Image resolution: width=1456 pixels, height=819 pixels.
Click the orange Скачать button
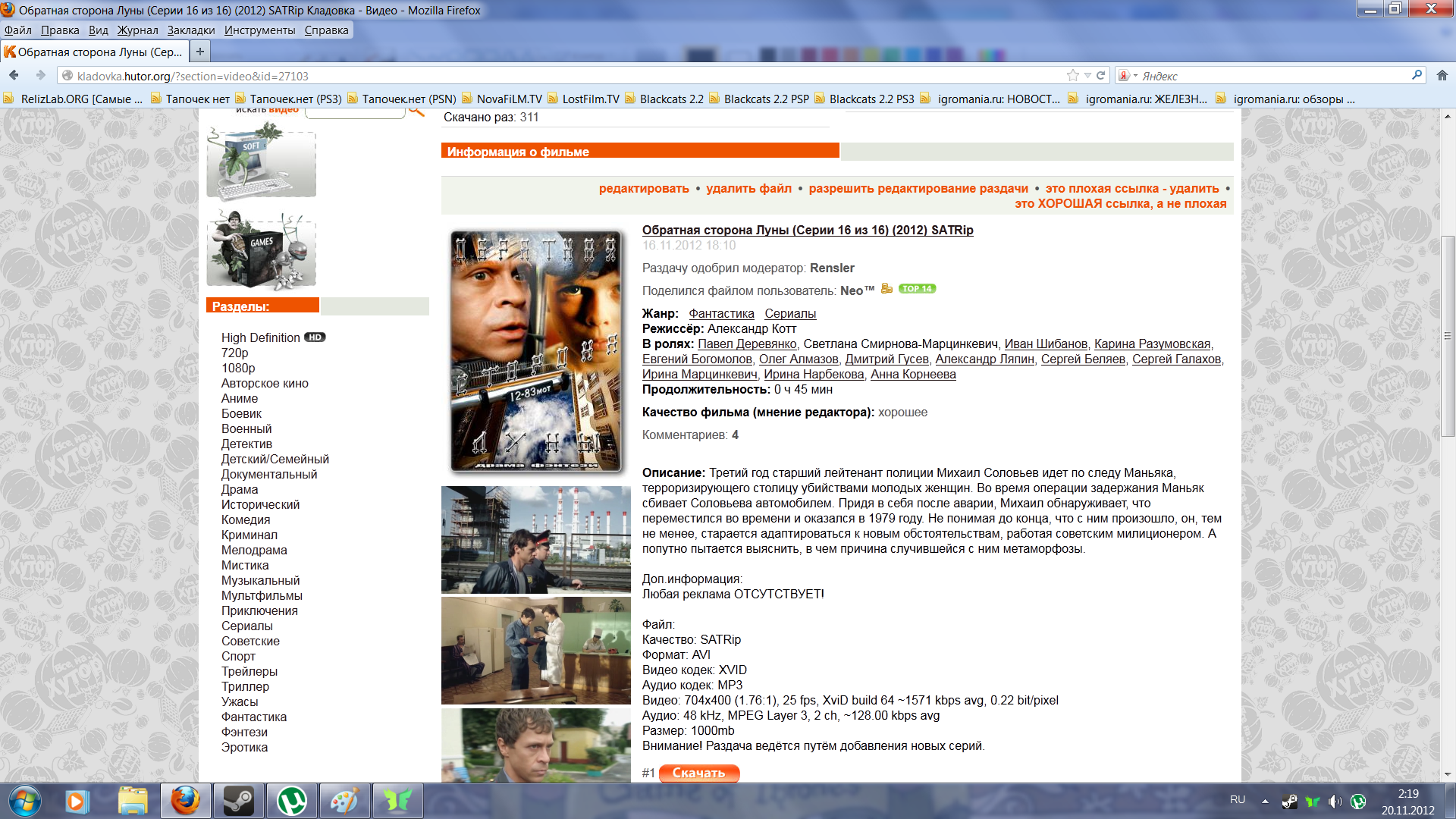click(x=698, y=773)
